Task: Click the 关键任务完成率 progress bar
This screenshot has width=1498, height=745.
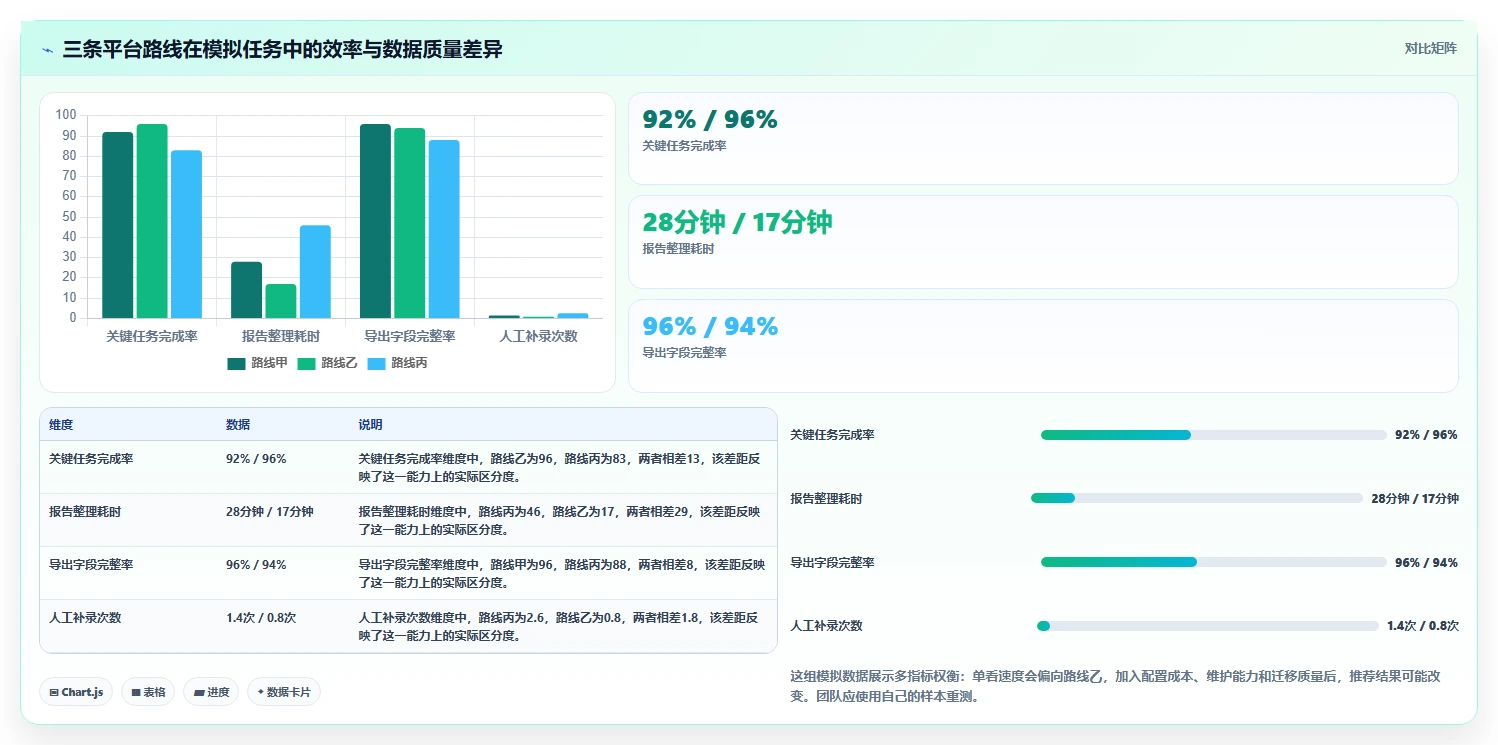Action: point(1214,435)
